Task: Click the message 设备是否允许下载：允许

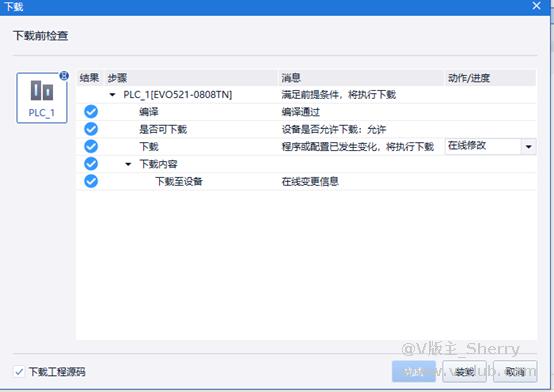Action: point(334,129)
